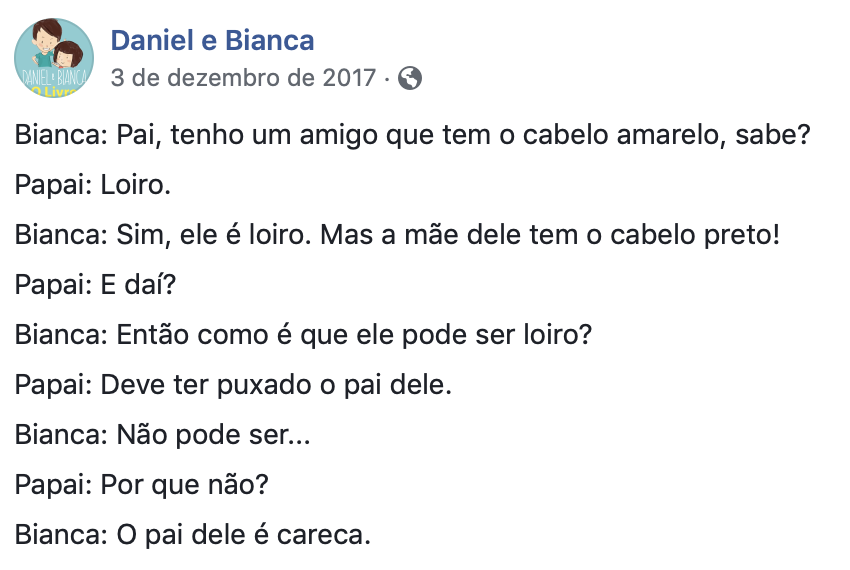Click the line 'Papai: Deve ter puxado o pai dele.'

click(233, 385)
